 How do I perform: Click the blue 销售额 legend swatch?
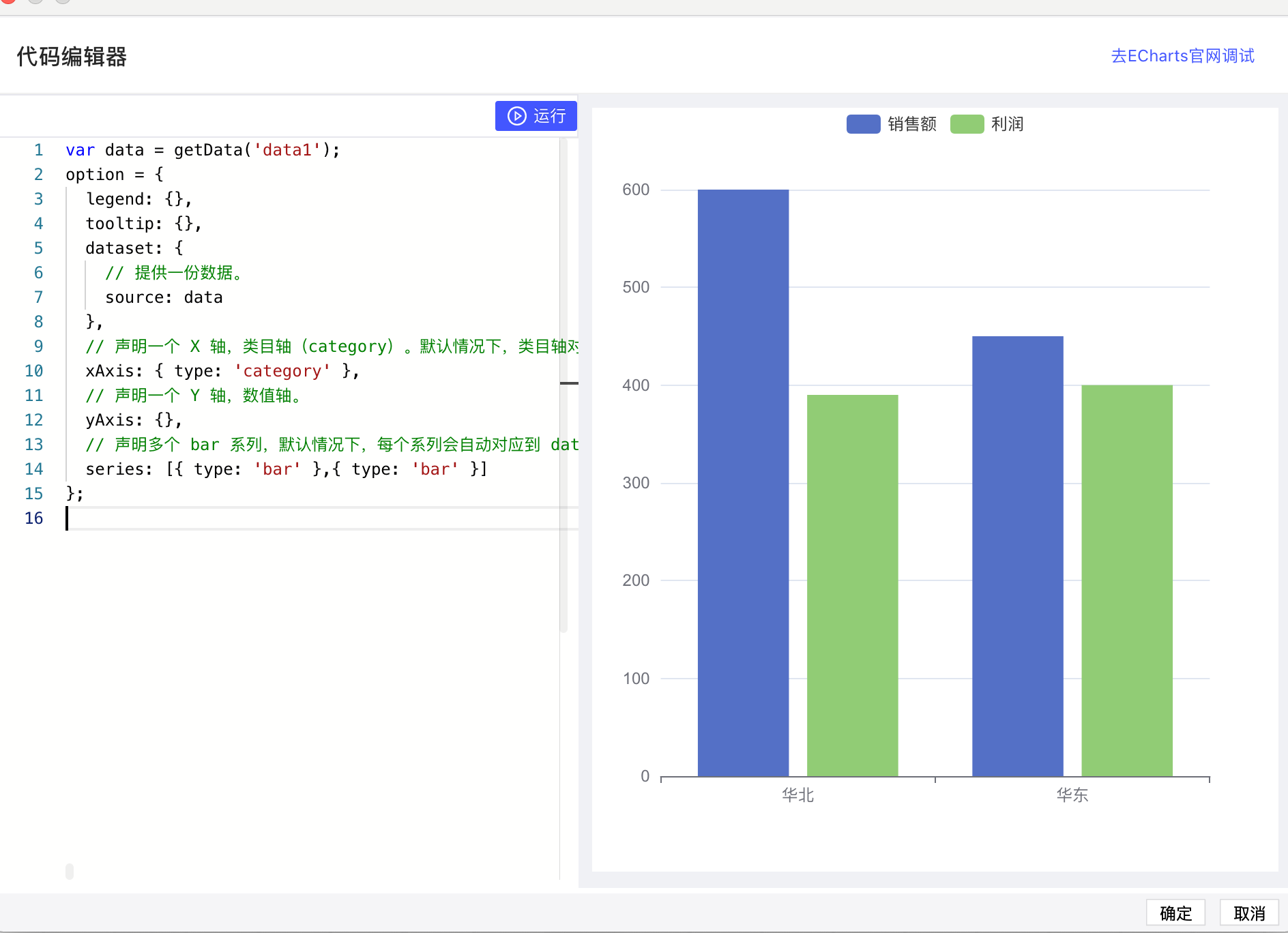click(863, 124)
